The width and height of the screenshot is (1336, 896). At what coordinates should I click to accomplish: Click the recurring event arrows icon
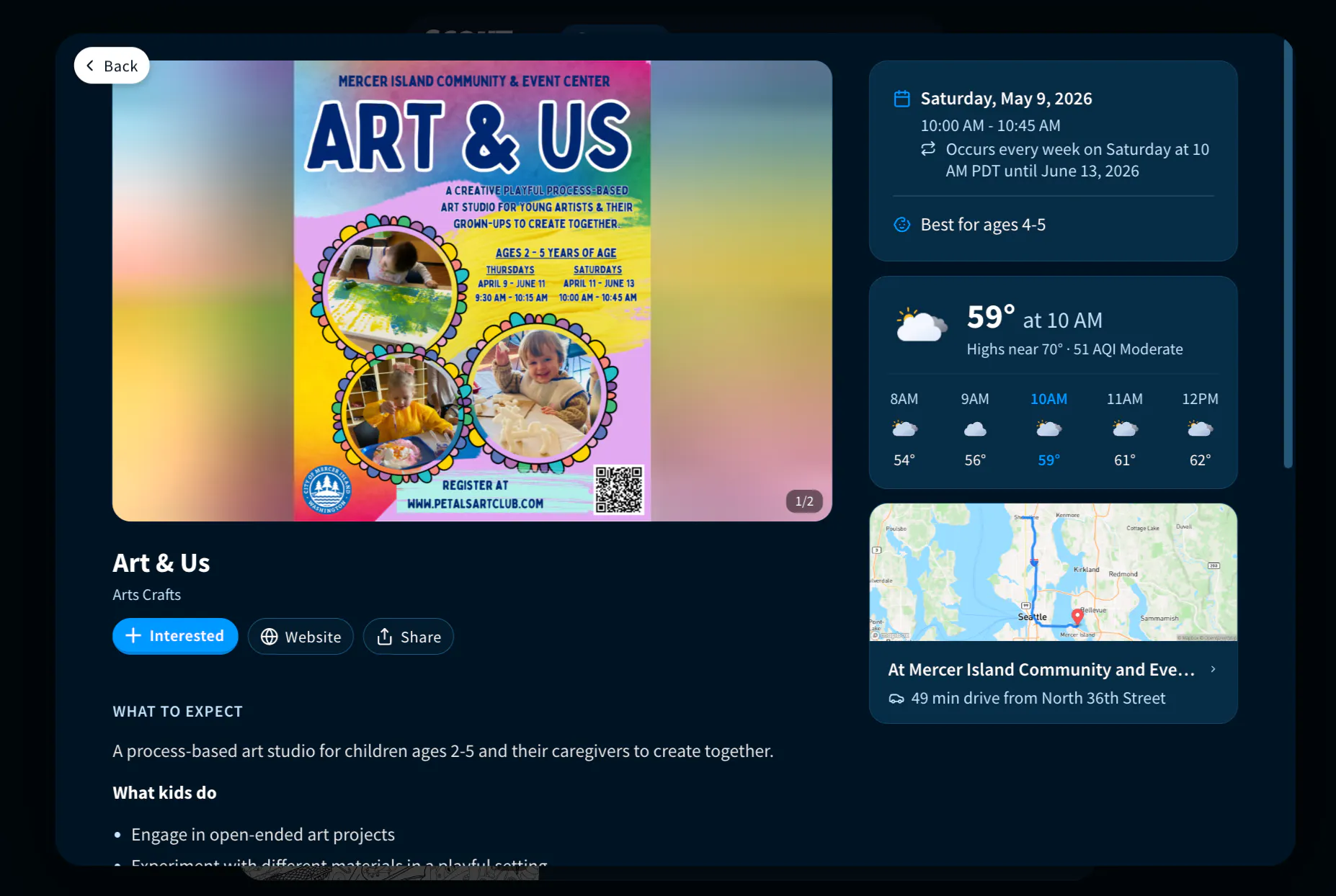click(x=928, y=148)
